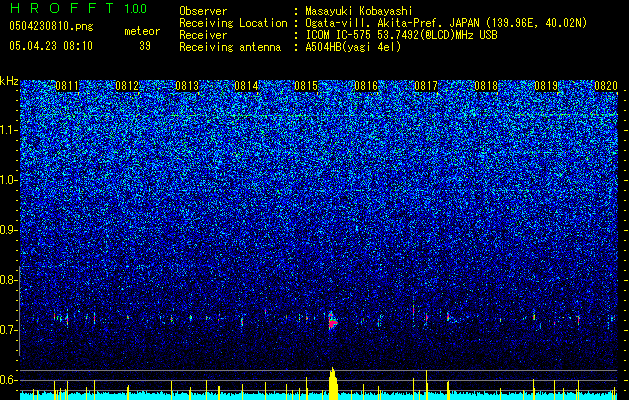Click the meteor count value 39
The image size is (629, 400).
point(145,46)
